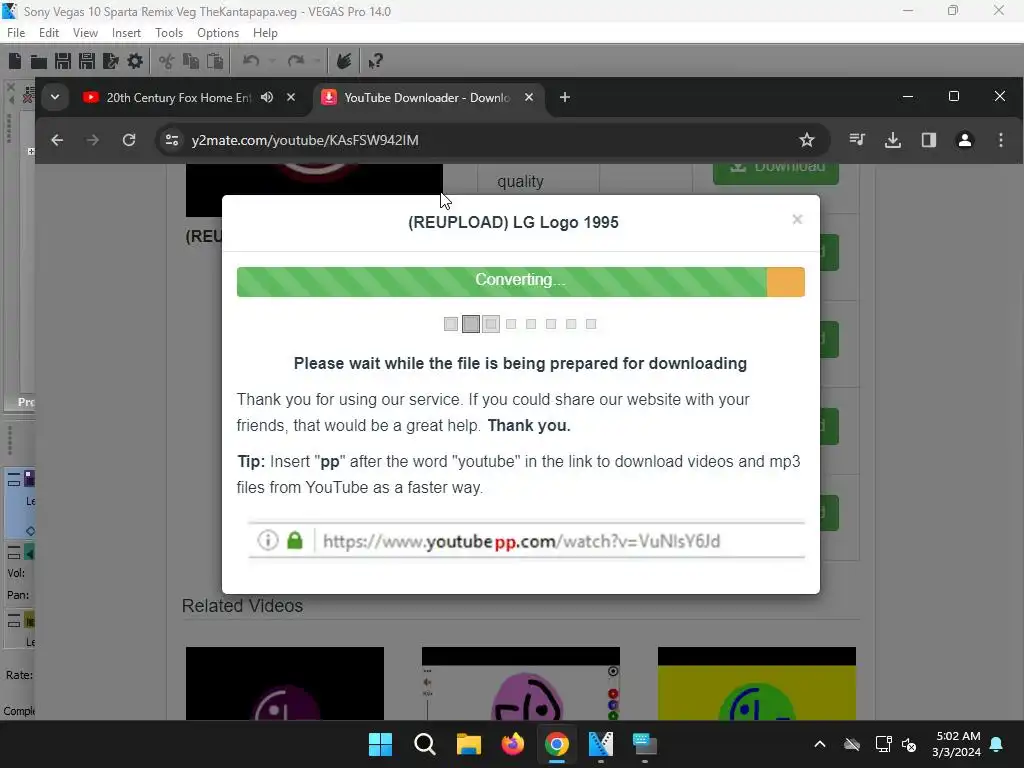Open Windows taskbar Search
The width and height of the screenshot is (1024, 768).
pyautogui.click(x=424, y=744)
